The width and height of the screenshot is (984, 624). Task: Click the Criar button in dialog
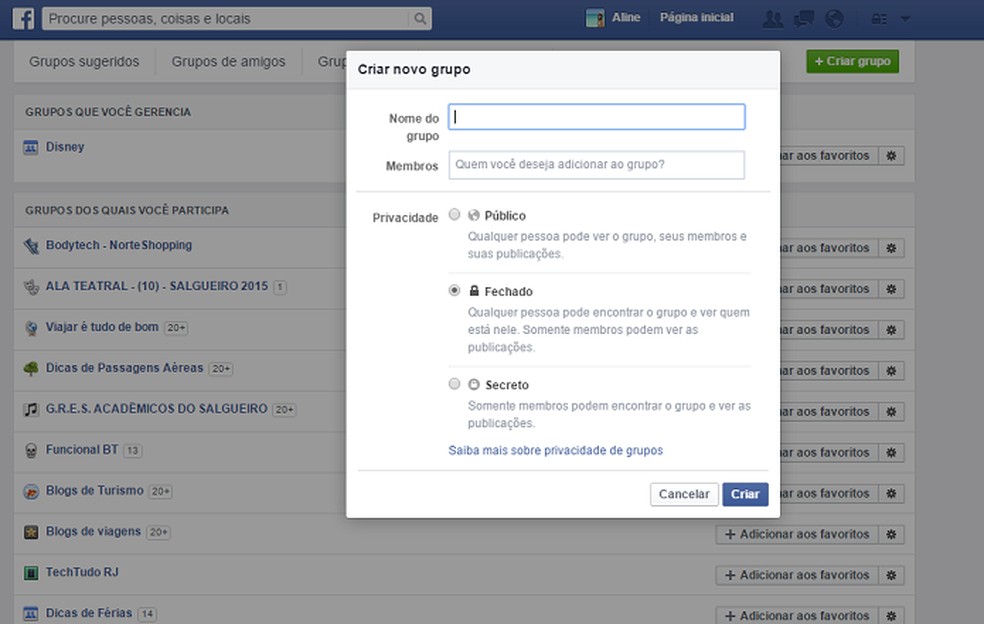point(745,494)
